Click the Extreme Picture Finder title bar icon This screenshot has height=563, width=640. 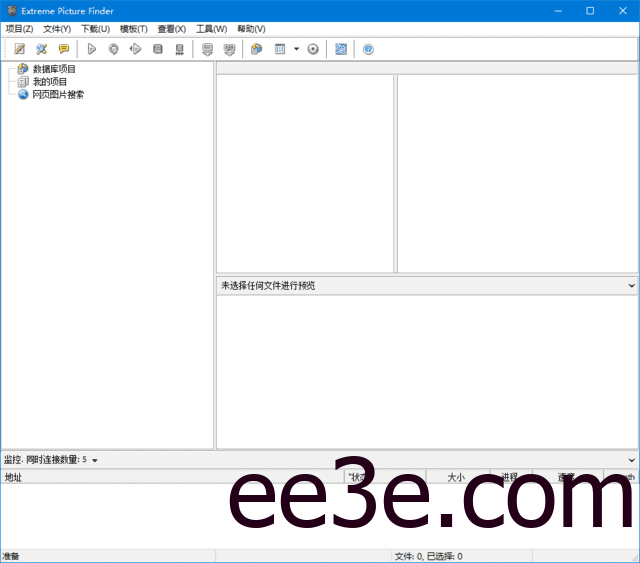coord(12,11)
